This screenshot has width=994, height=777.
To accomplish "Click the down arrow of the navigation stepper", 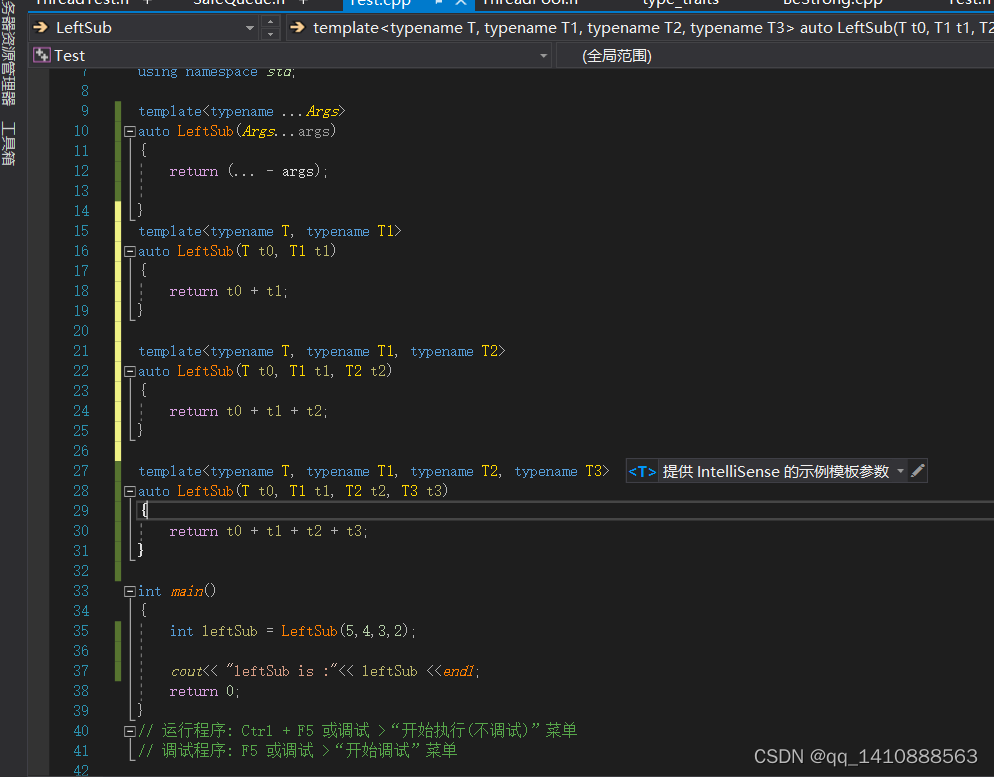I will [271, 34].
